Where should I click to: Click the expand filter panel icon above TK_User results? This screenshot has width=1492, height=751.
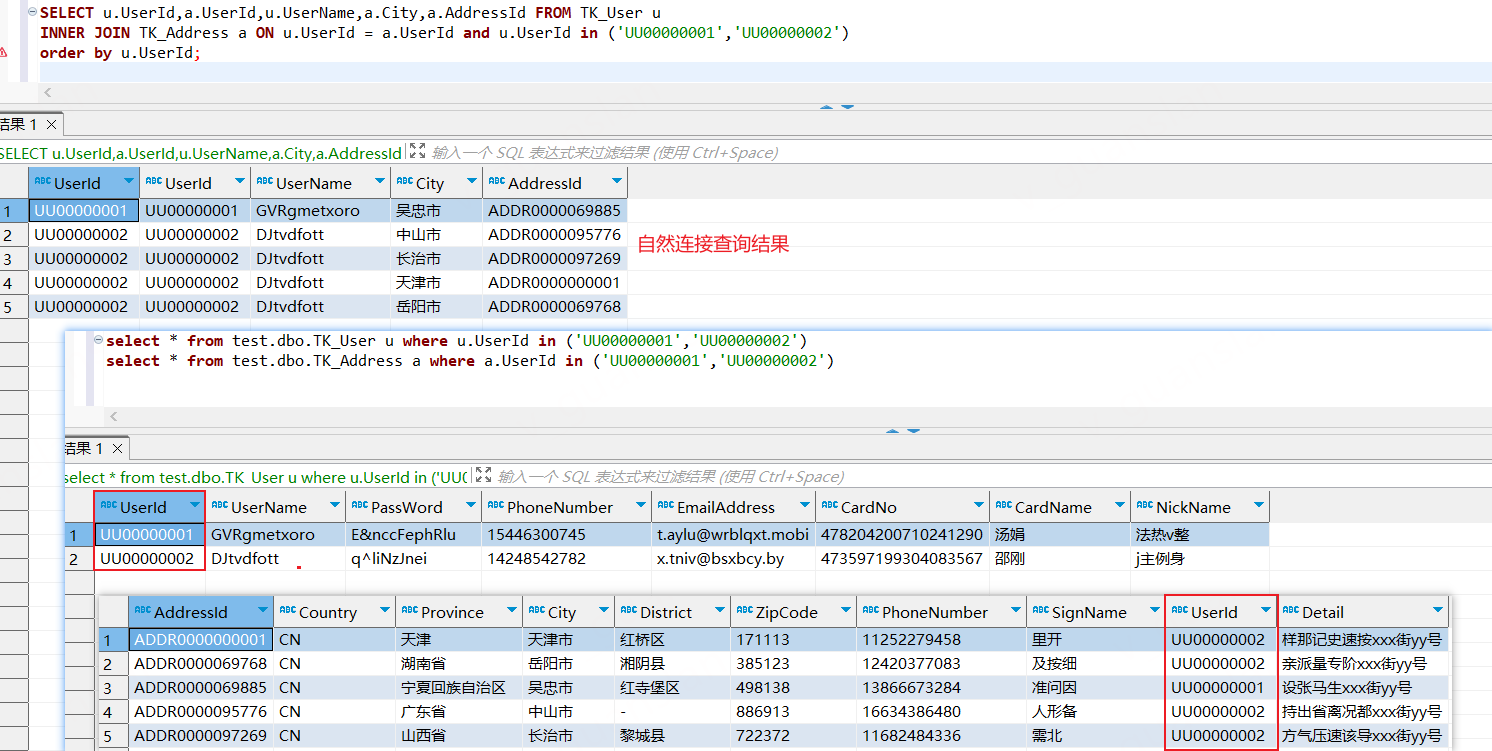tap(483, 476)
